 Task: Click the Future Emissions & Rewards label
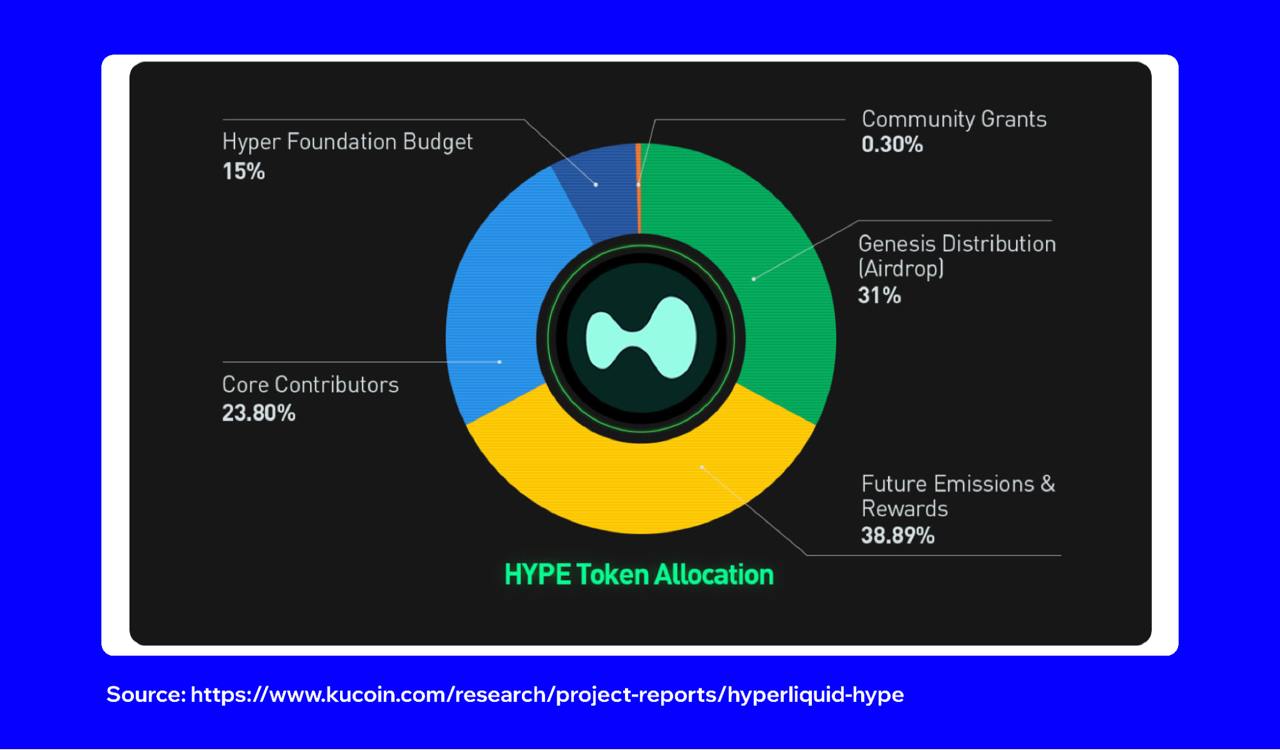coord(957,496)
